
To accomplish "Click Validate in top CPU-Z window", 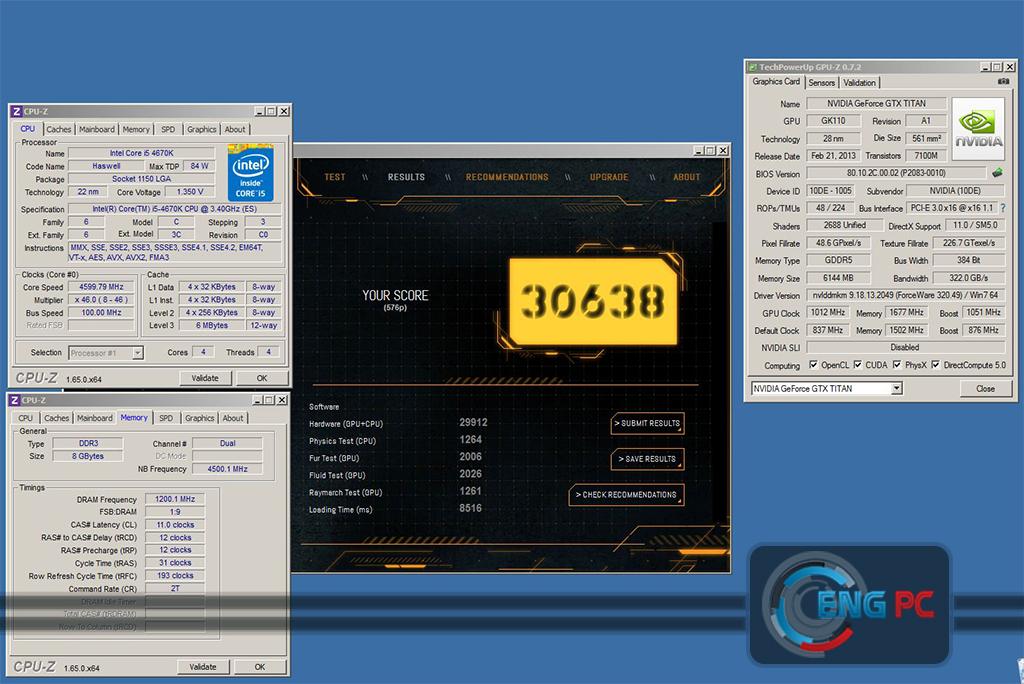I will coord(205,378).
